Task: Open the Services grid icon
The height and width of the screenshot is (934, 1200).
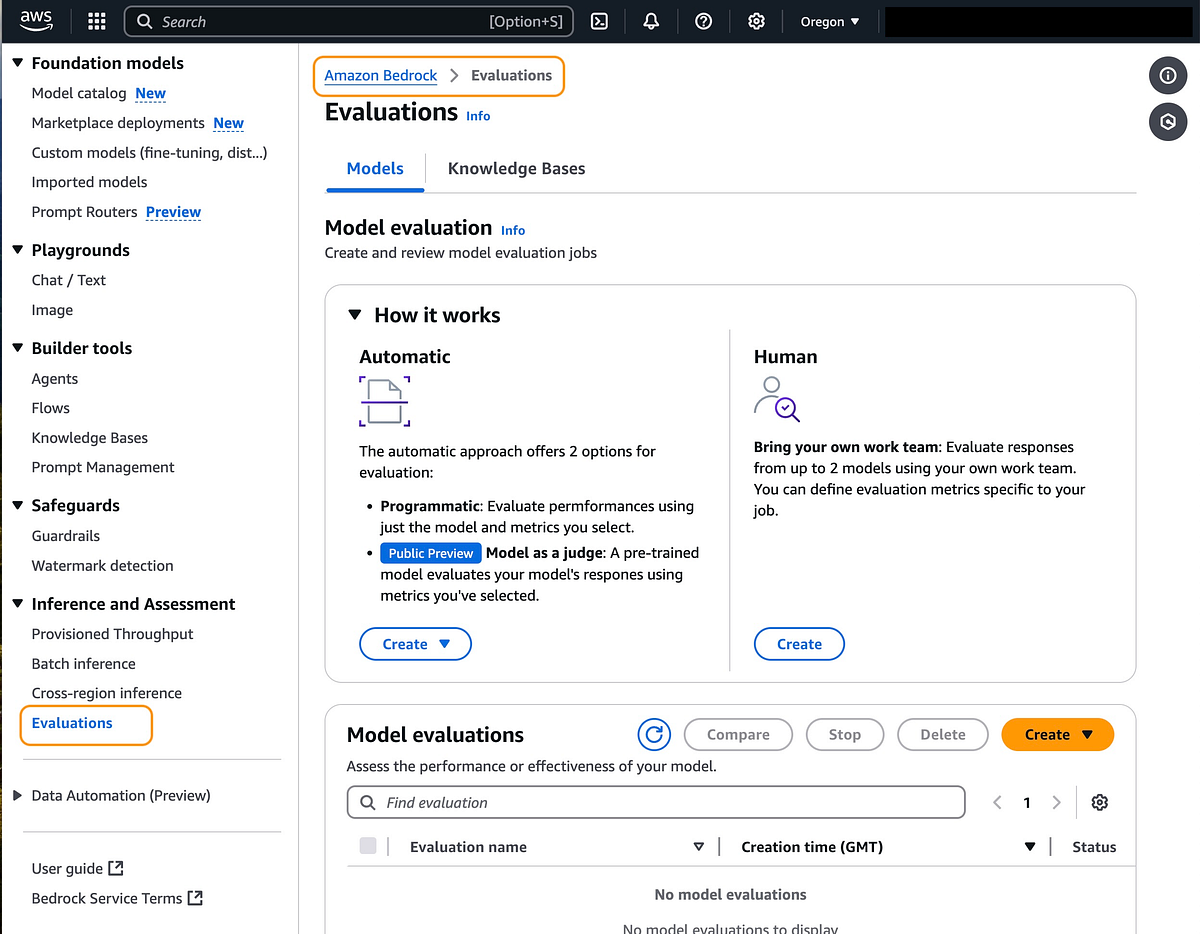Action: [96, 21]
